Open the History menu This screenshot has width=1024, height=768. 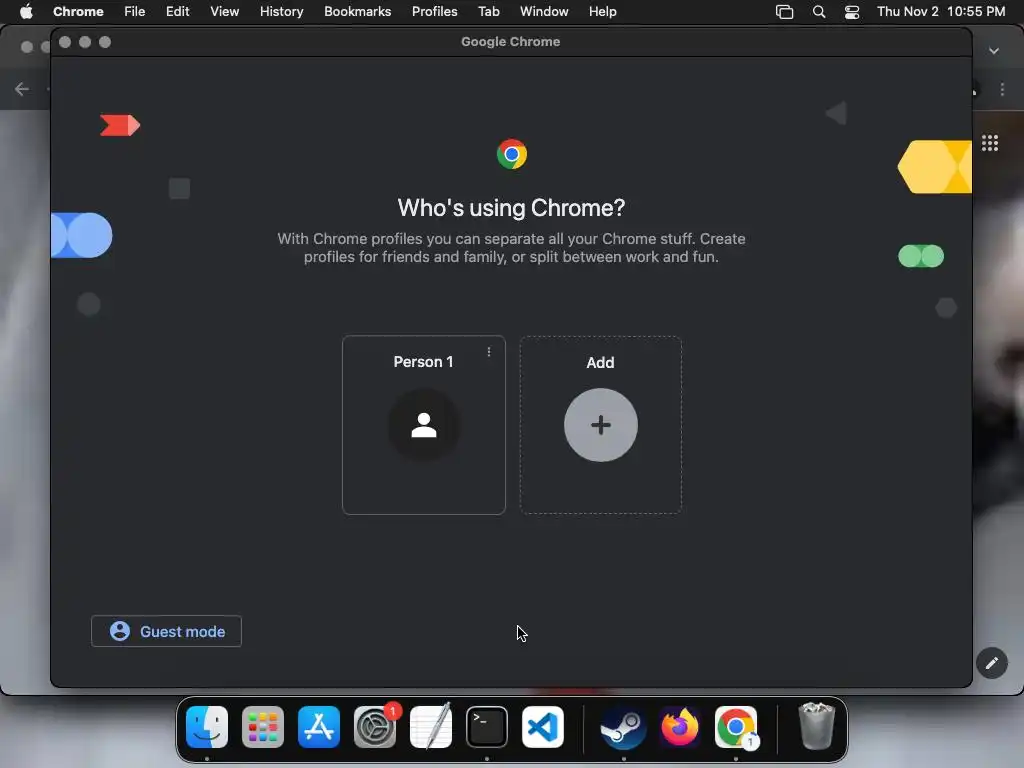pyautogui.click(x=281, y=11)
